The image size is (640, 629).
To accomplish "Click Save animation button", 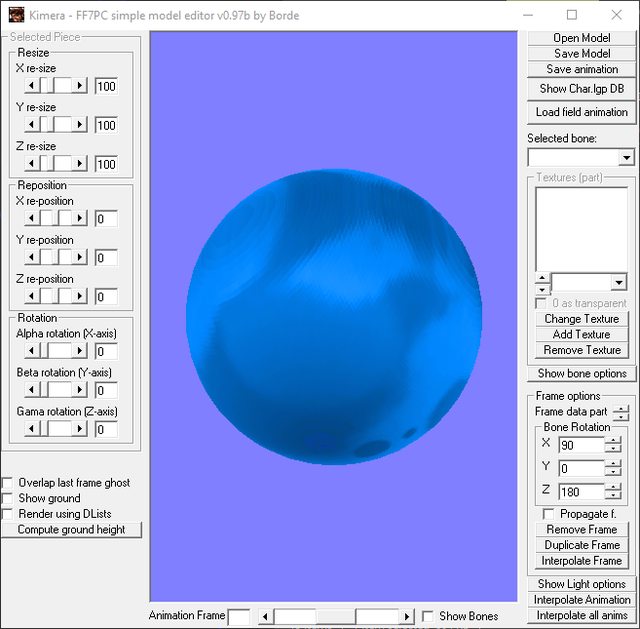I will pos(582,69).
